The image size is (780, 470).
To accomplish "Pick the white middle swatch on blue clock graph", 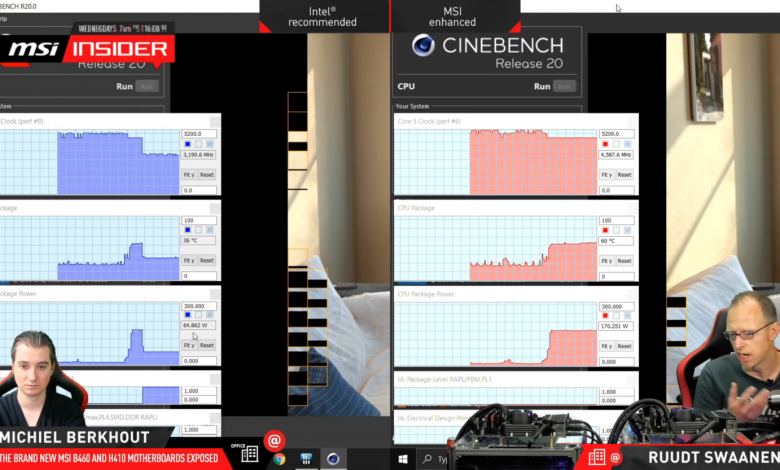I will coord(198,144).
